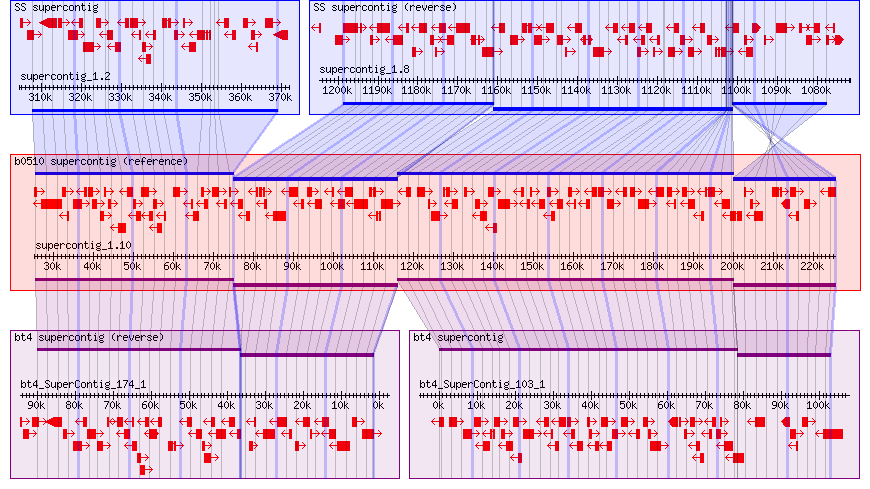870x489 pixels.
Task: Open the bt4_SuperContig_103_1 track label
Action: click(482, 384)
